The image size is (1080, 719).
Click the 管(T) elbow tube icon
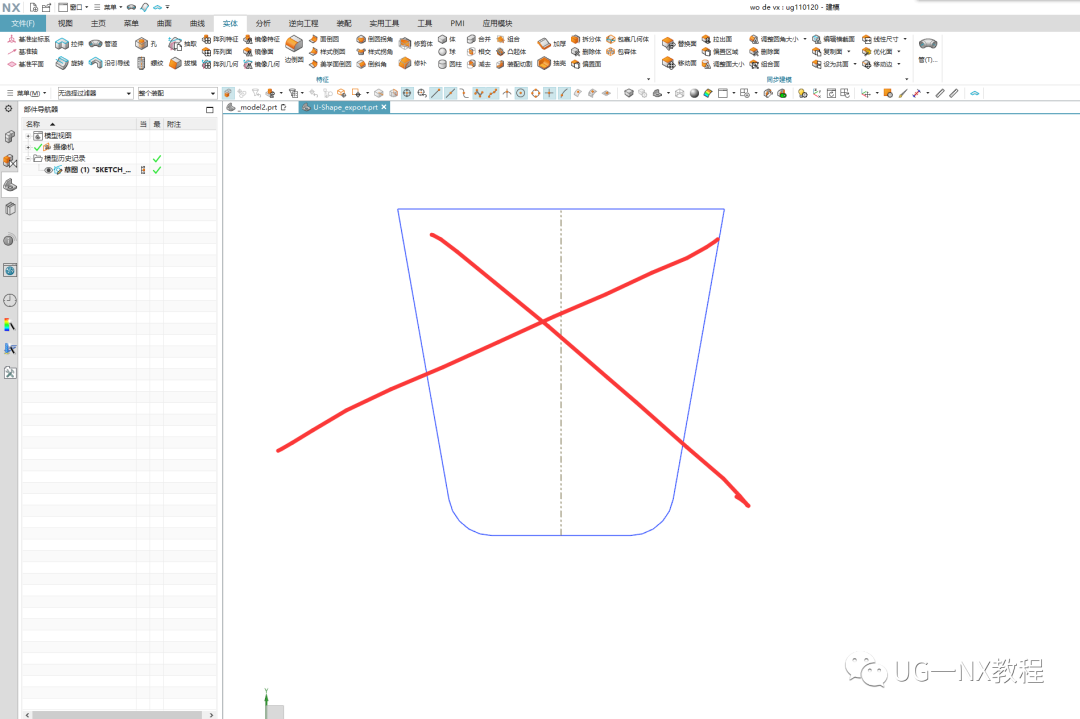pos(928,44)
